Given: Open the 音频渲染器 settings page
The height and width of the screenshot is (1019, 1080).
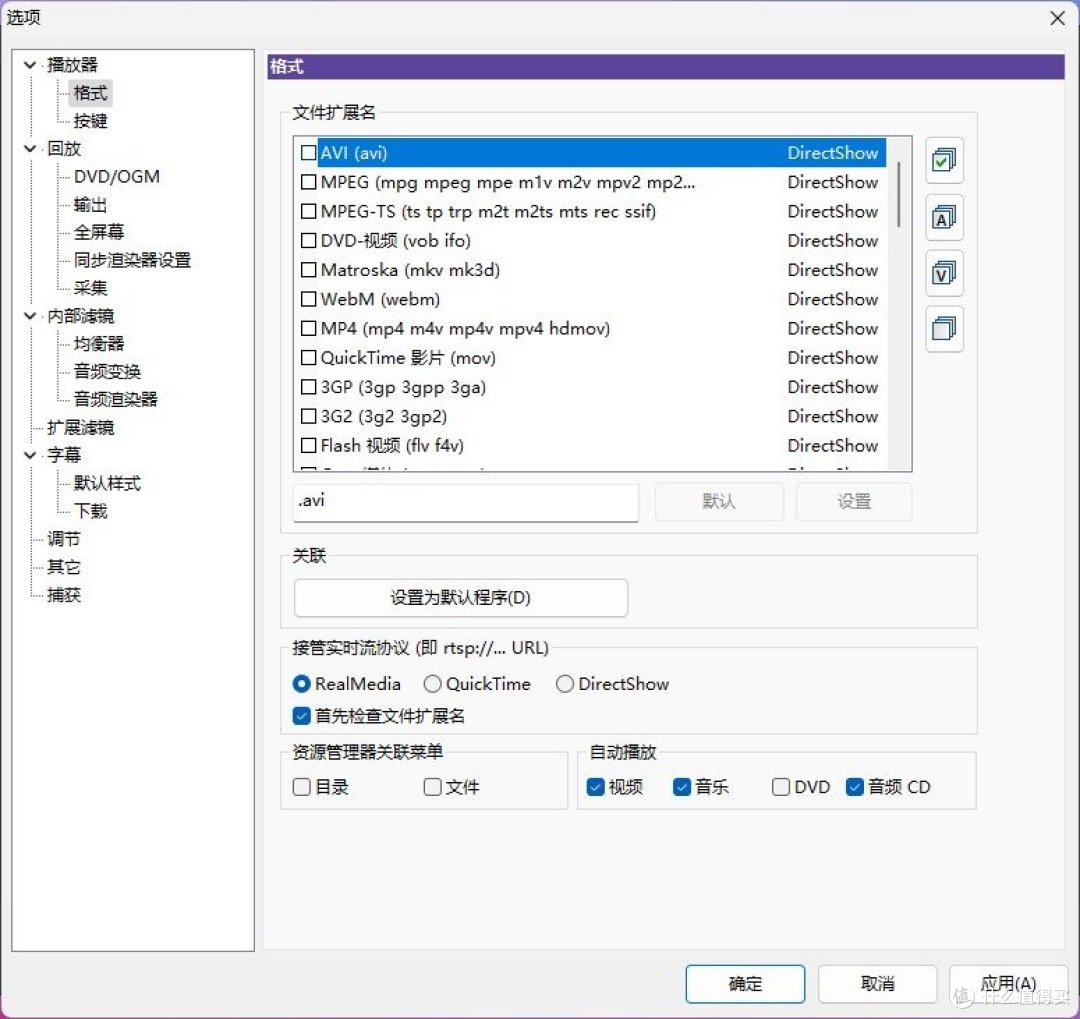Looking at the screenshot, I should pyautogui.click(x=116, y=400).
